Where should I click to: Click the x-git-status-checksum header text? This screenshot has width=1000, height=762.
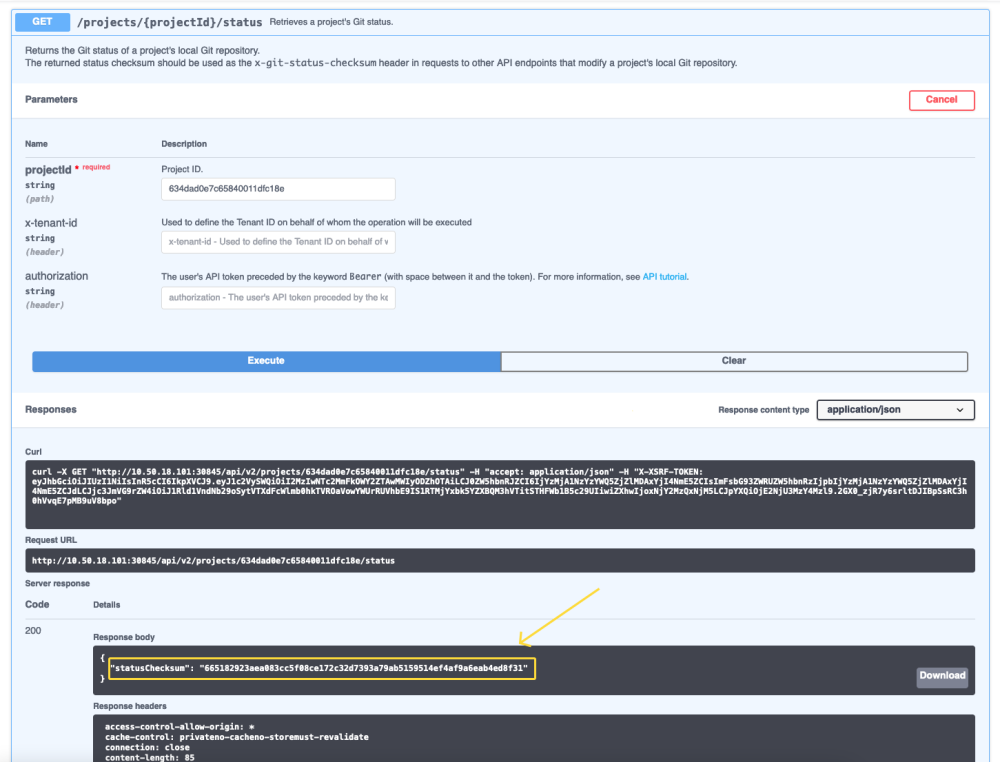pos(315,63)
